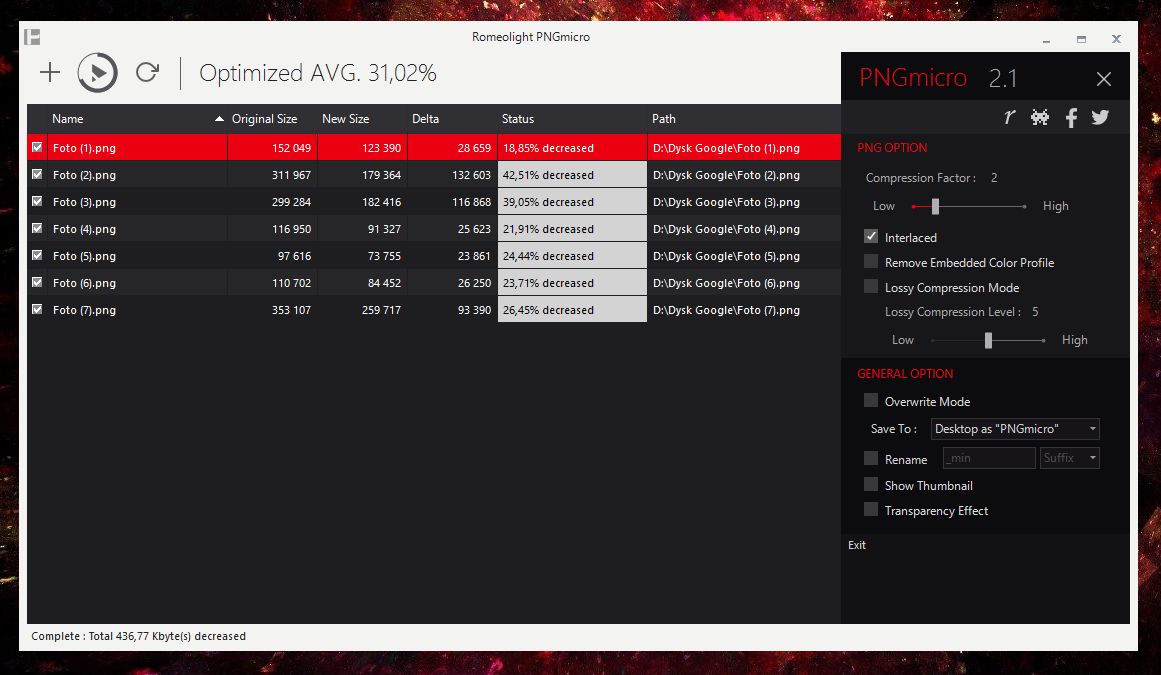Select the Foto (3).png file name
Screen dimensions: 1161x675
pos(84,202)
